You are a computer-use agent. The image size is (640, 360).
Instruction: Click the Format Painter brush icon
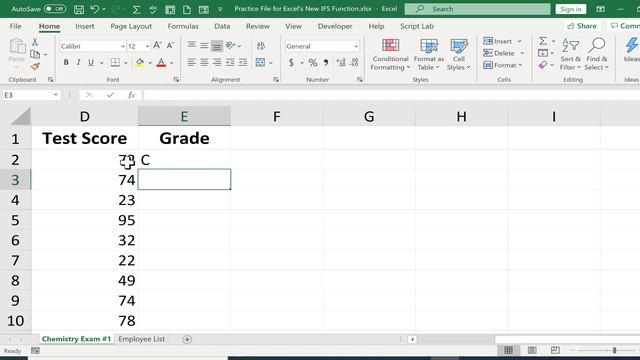35,66
